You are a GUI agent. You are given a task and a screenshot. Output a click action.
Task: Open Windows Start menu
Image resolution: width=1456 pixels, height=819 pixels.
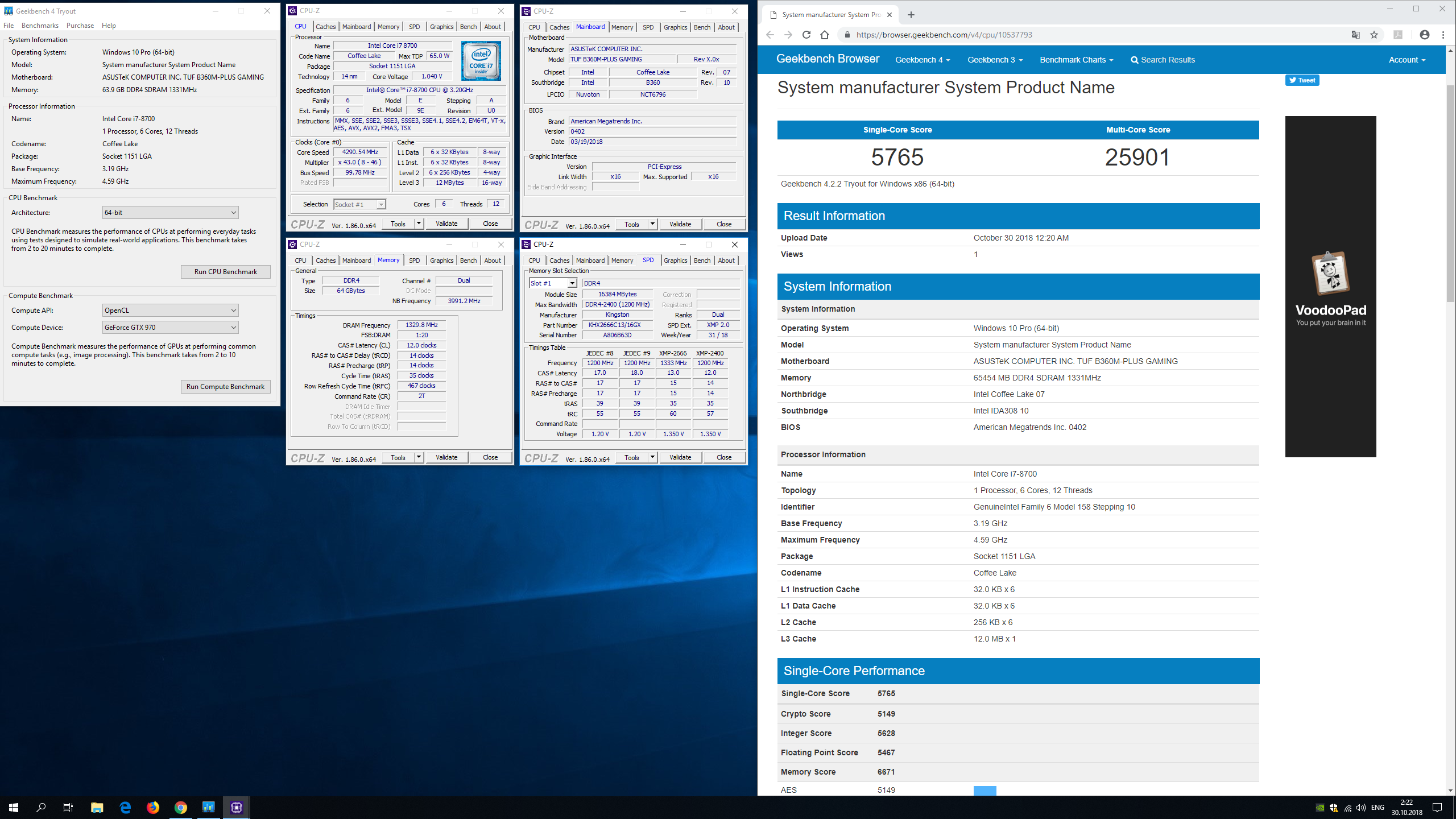[14, 807]
